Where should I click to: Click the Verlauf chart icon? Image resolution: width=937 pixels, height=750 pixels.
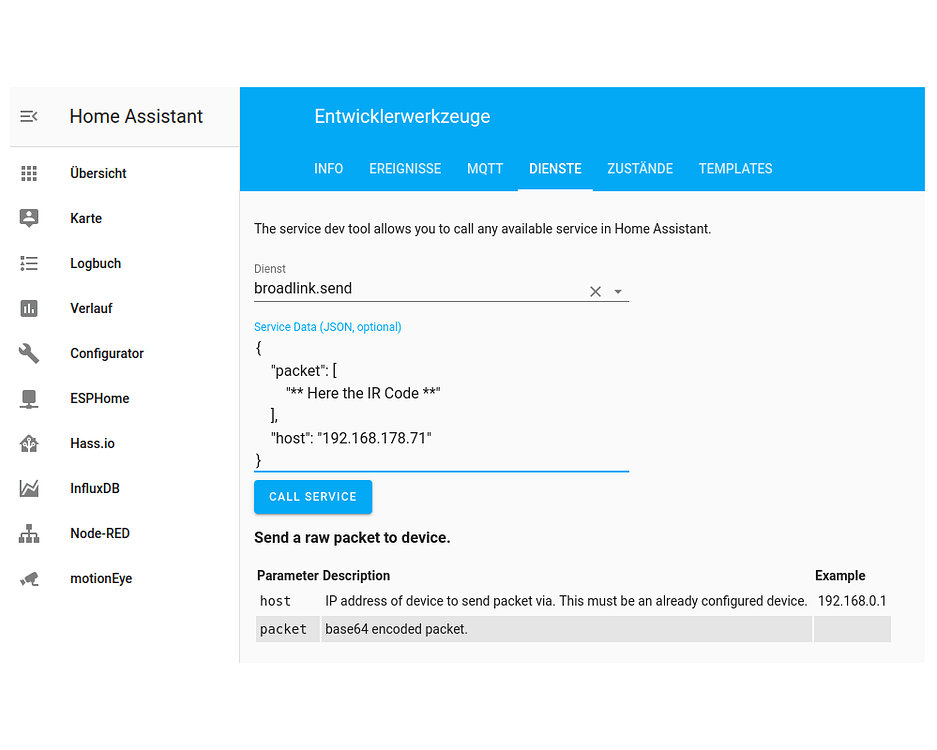click(x=29, y=308)
